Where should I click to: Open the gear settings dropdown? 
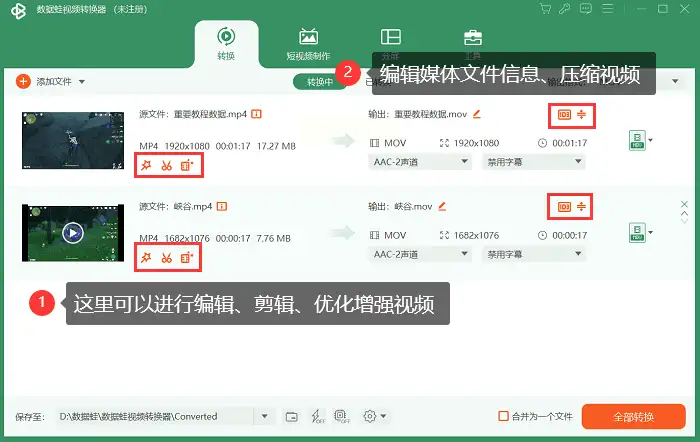pyautogui.click(x=374, y=416)
